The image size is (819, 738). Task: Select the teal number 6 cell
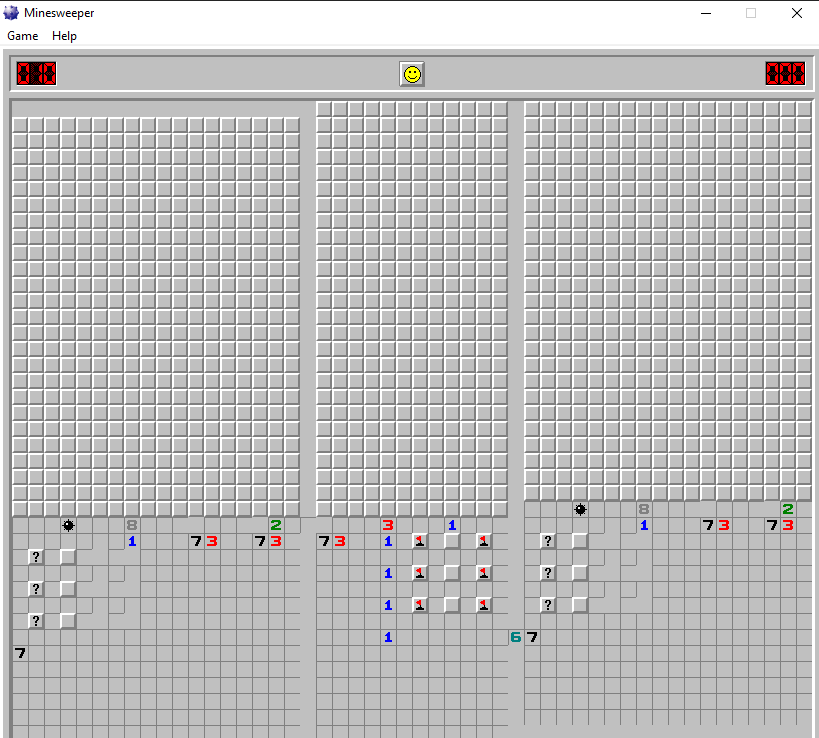(x=516, y=637)
